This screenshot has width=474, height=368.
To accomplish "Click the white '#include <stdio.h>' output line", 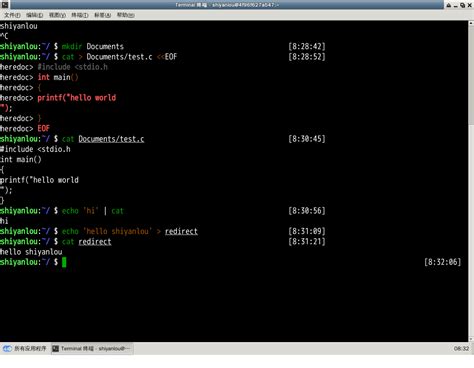I will point(35,149).
